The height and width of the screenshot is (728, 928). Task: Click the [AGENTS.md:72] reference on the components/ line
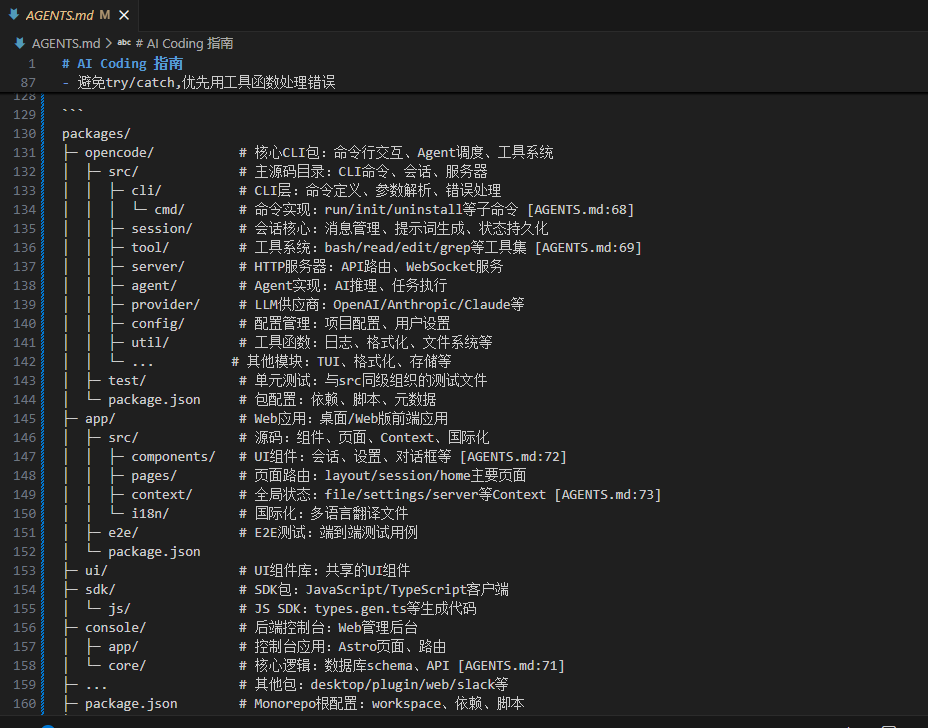(x=513, y=456)
